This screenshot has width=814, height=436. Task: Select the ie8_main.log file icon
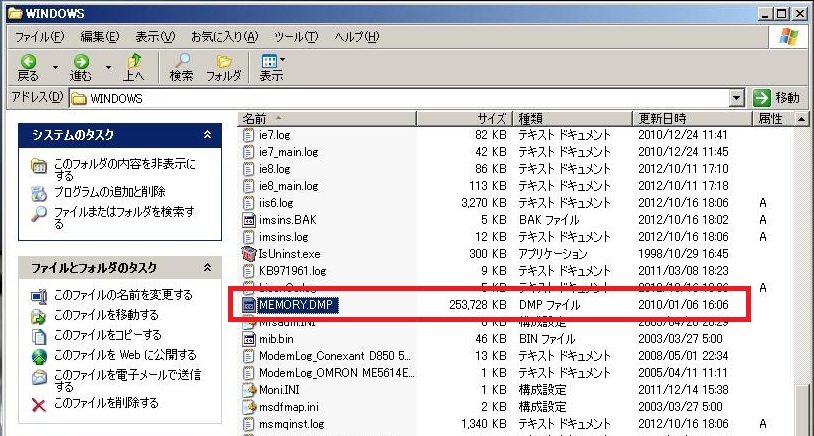pos(250,186)
